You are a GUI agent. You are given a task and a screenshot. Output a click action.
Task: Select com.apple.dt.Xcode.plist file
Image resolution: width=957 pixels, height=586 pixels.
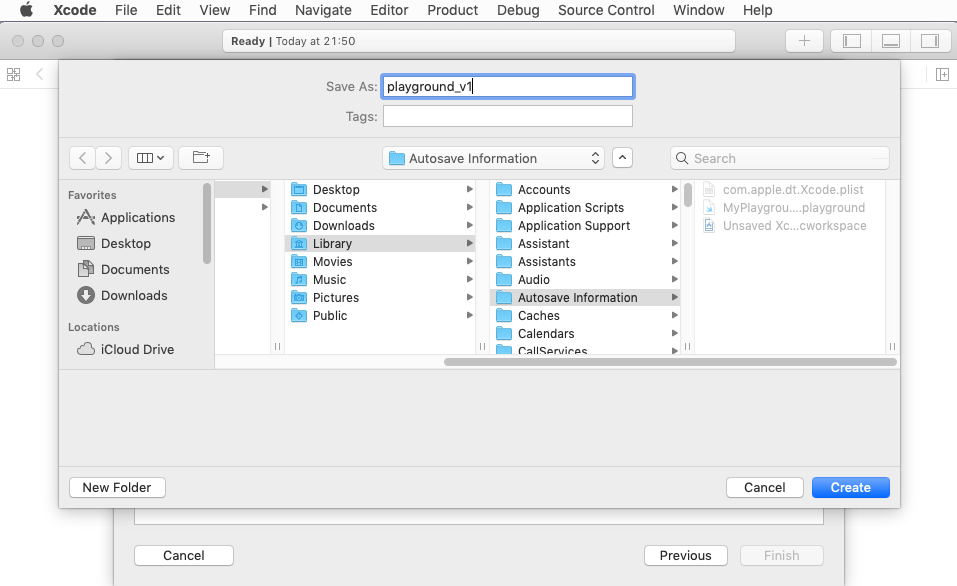tap(790, 189)
